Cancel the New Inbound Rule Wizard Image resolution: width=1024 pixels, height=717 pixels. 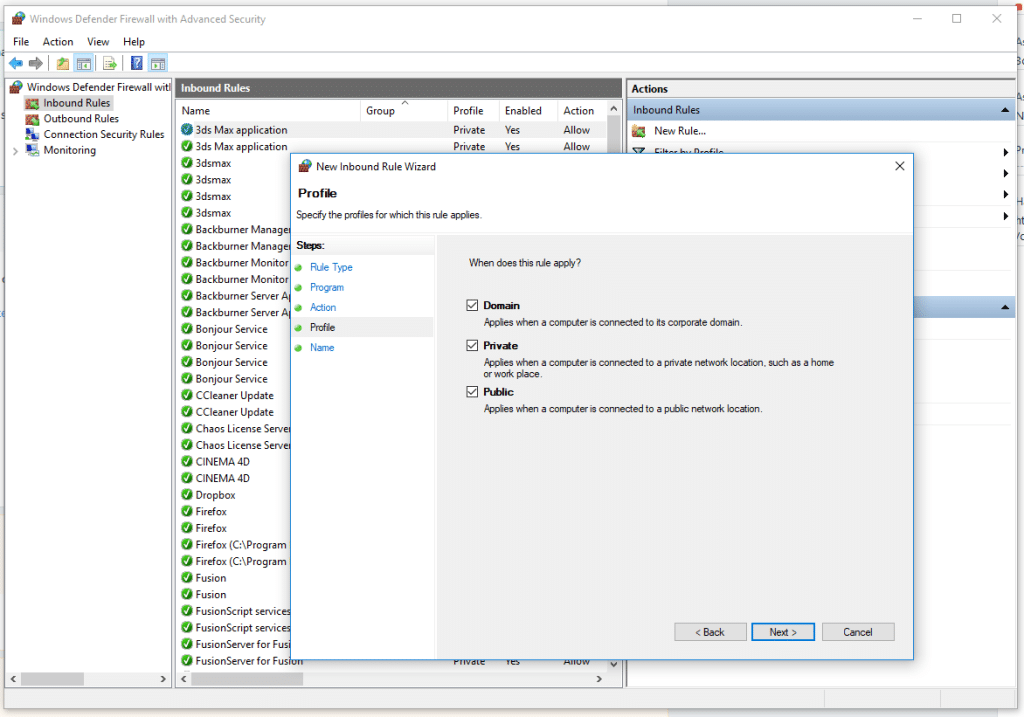pos(858,631)
